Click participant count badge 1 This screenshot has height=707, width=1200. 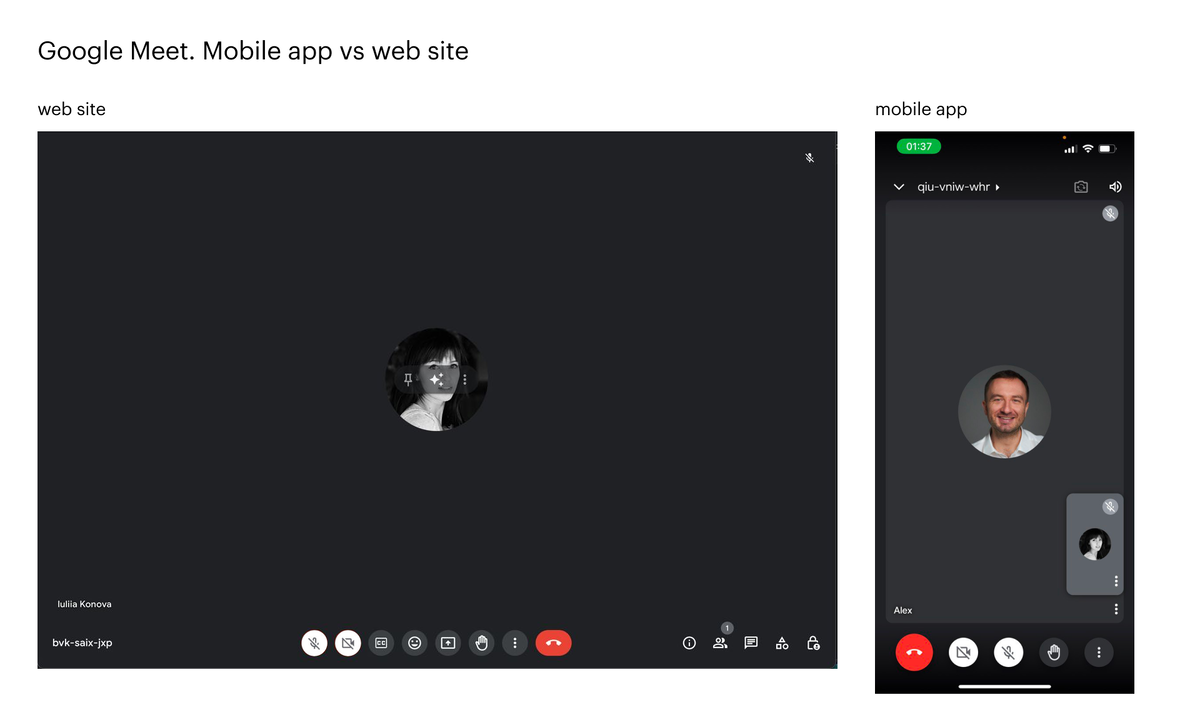[727, 628]
